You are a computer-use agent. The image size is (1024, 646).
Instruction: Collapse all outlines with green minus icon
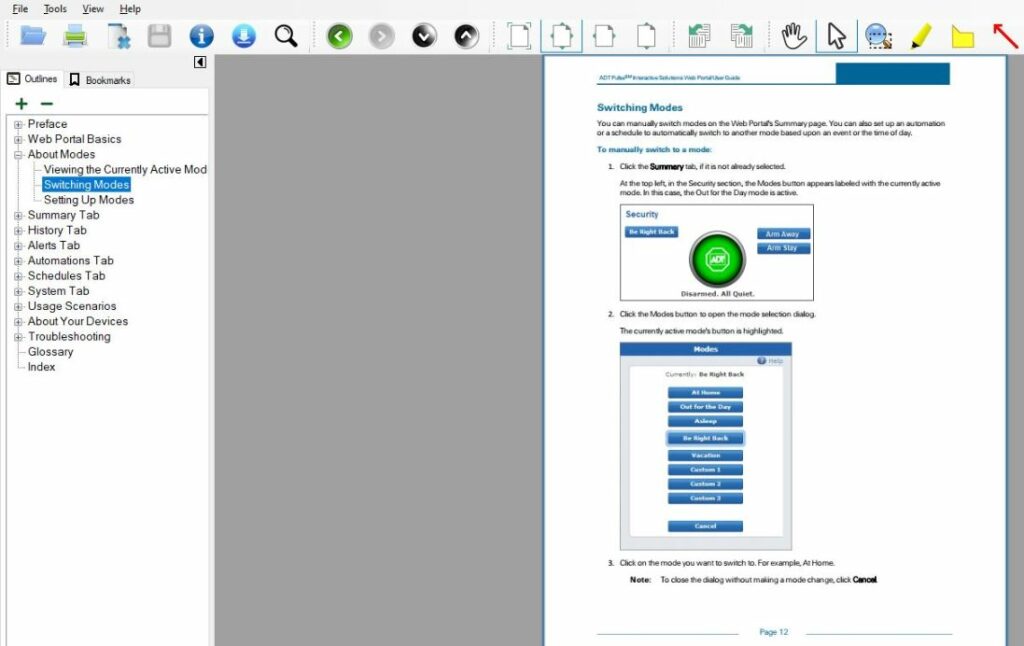coord(46,104)
